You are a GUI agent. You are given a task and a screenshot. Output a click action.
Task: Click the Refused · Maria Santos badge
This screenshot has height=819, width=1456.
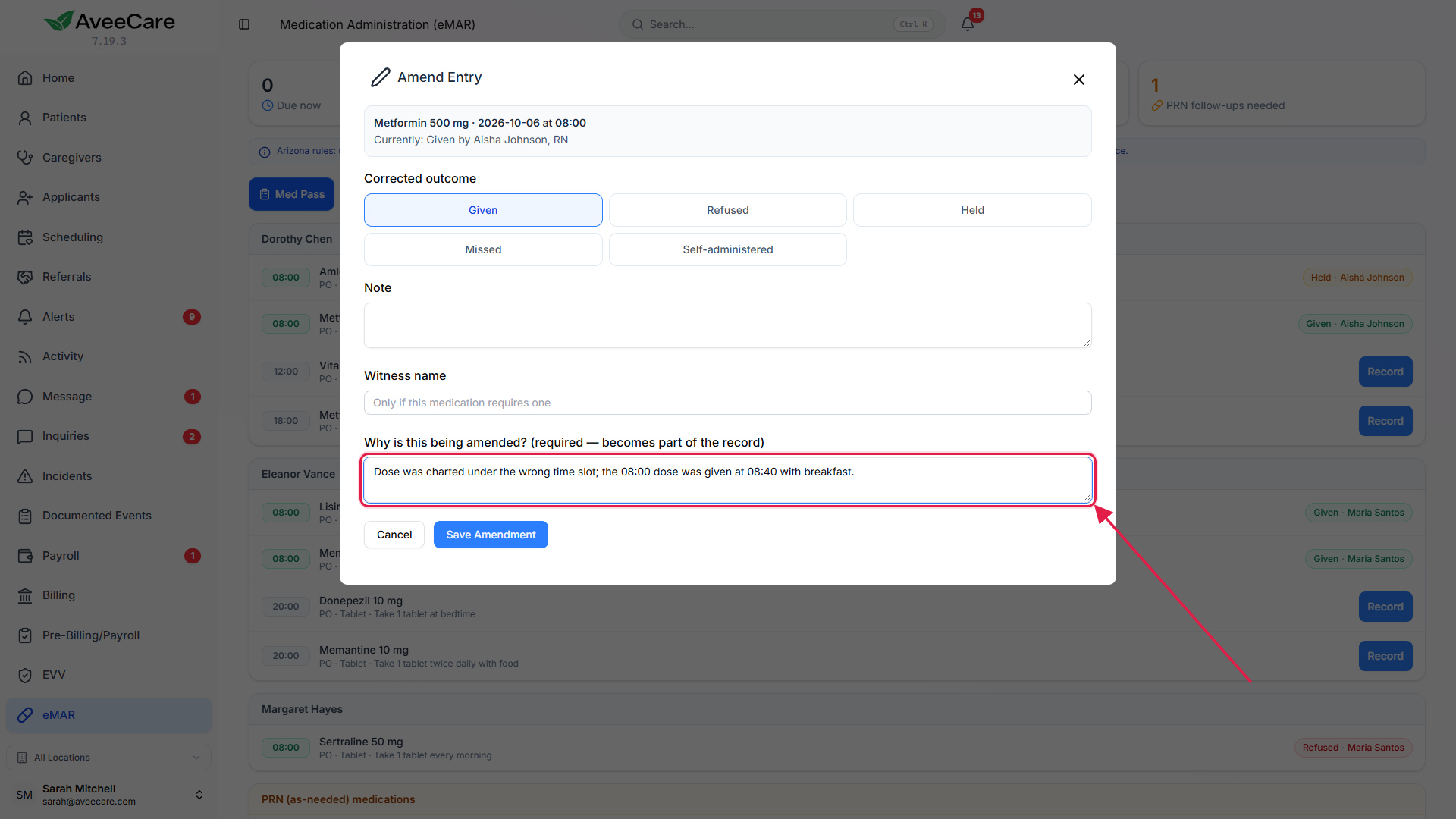1353,748
